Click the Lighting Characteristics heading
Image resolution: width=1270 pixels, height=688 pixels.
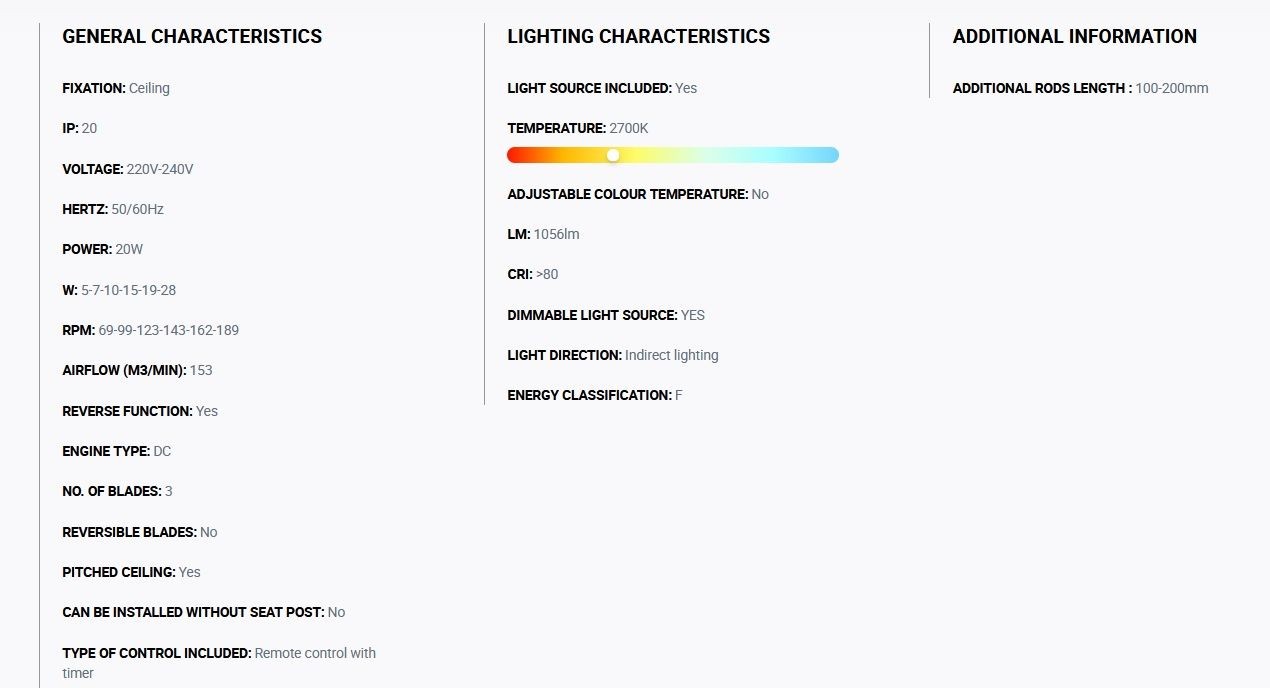click(639, 37)
